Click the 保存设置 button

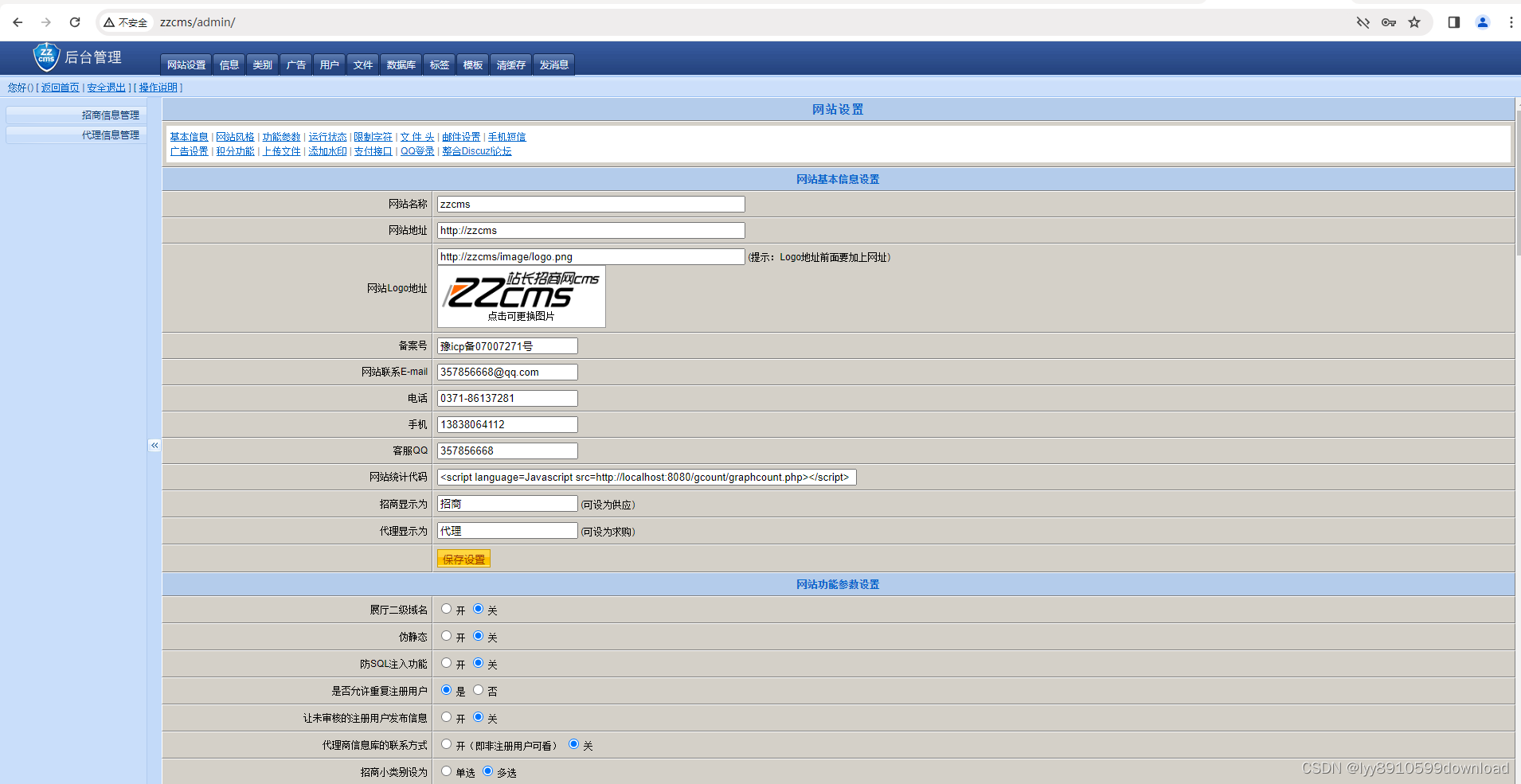coord(463,559)
